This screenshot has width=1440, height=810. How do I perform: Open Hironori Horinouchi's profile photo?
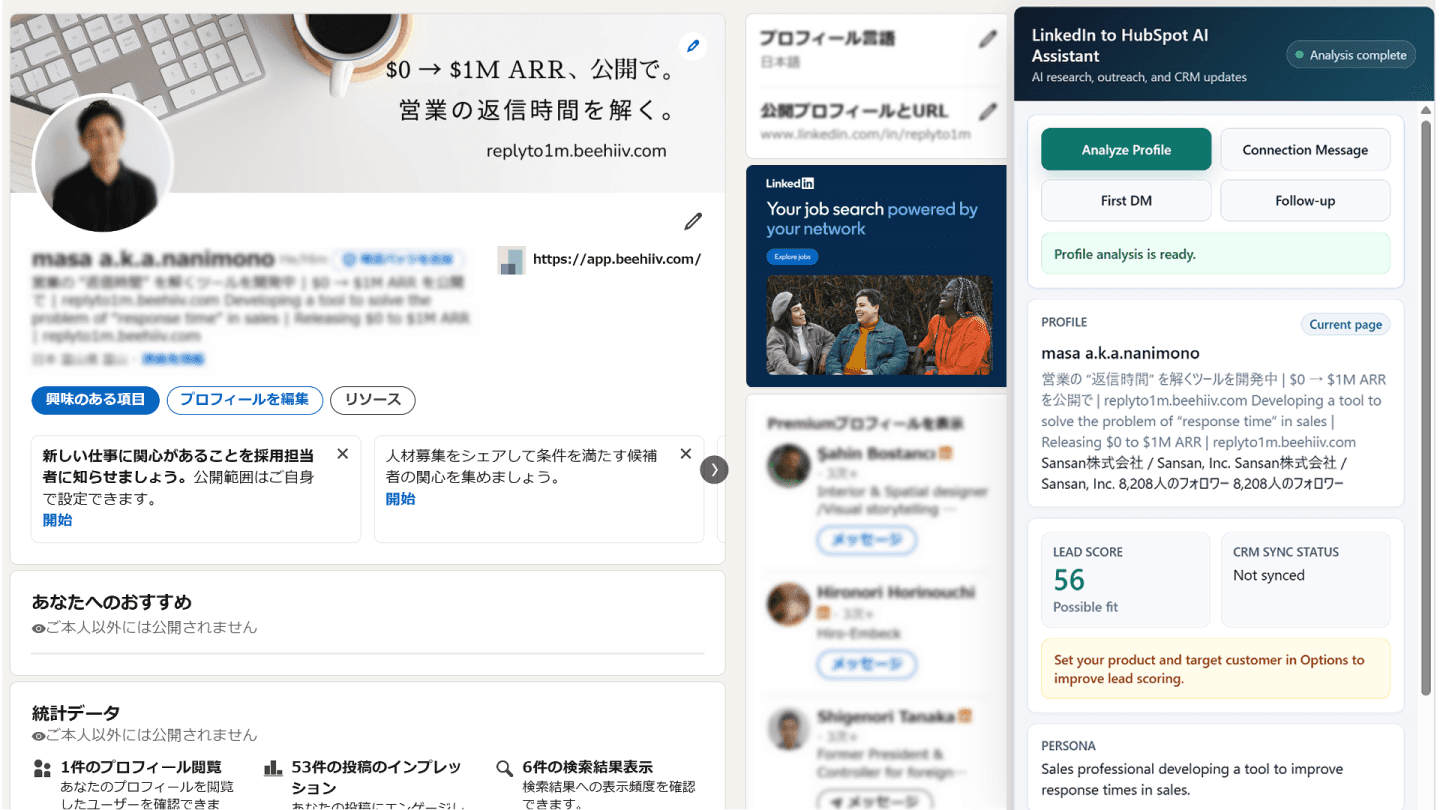(788, 605)
